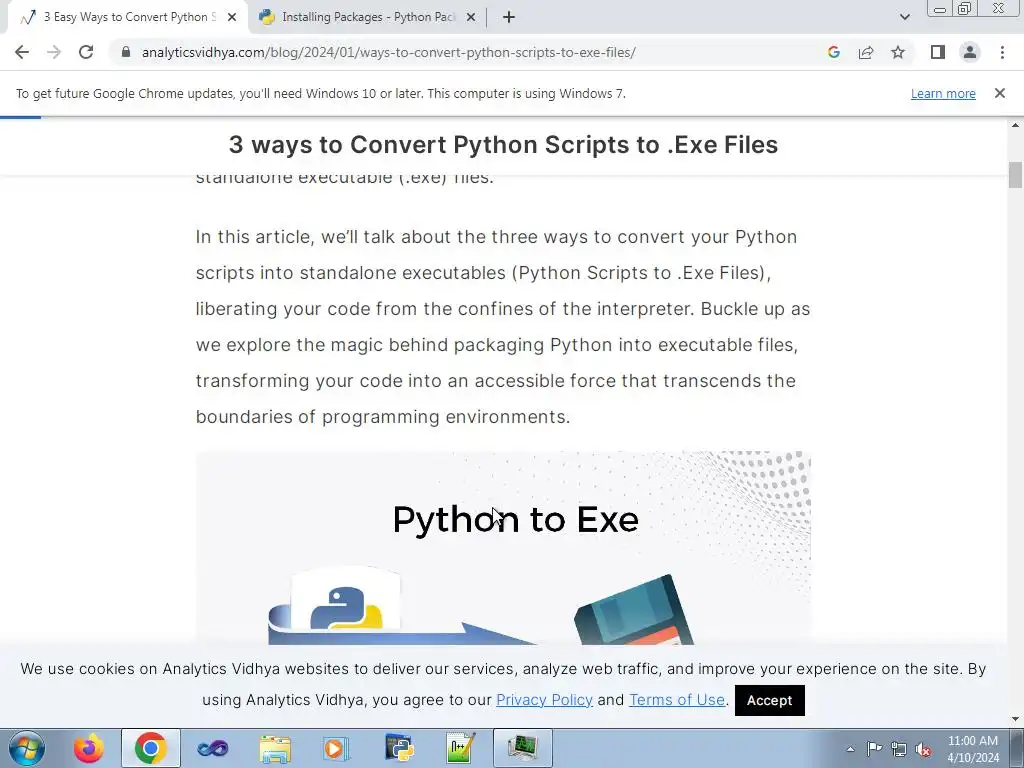
Task: Click the vertical scrollbar thumb
Action: click(1015, 174)
